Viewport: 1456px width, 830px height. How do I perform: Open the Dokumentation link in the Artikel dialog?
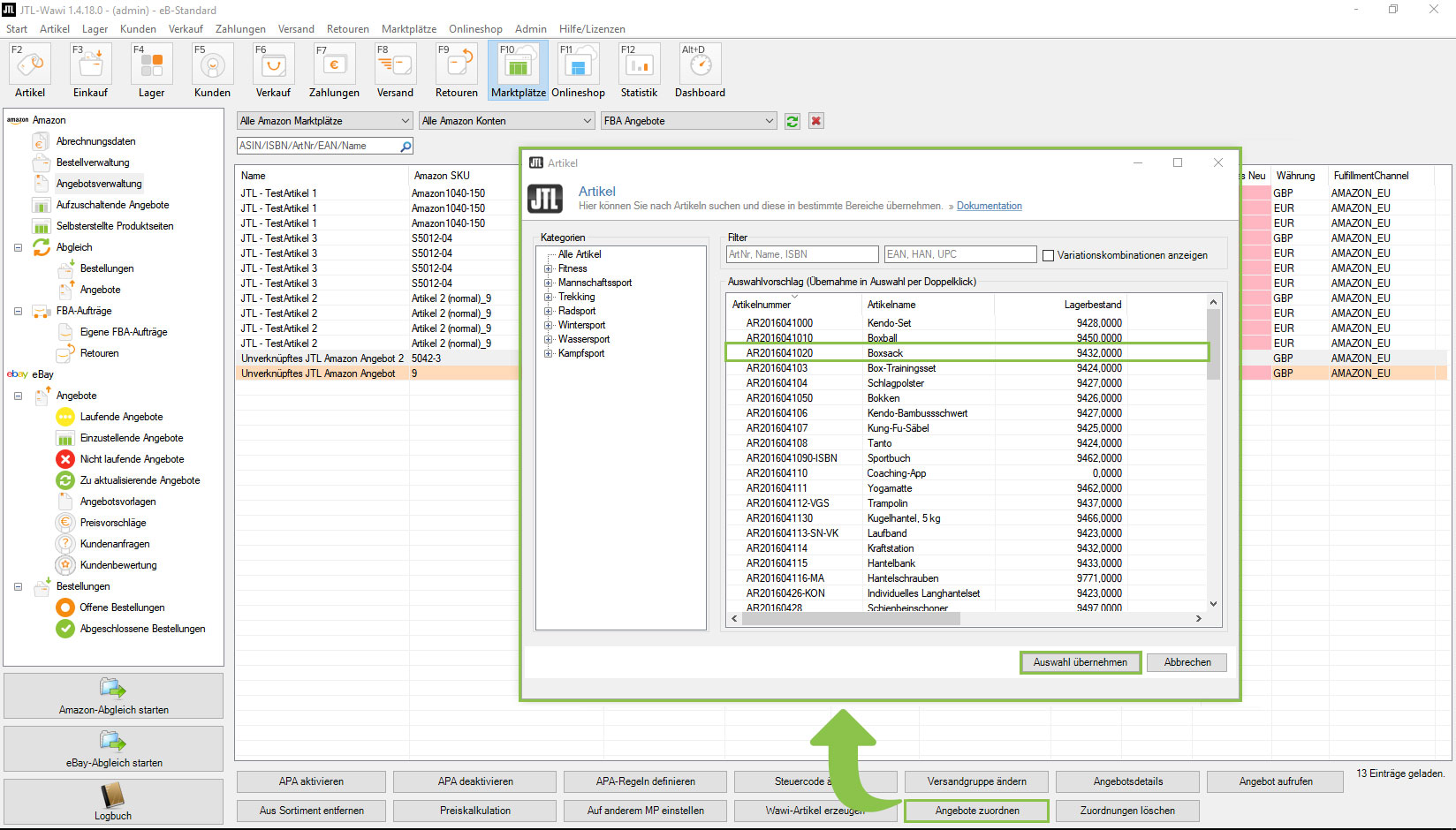tap(989, 206)
